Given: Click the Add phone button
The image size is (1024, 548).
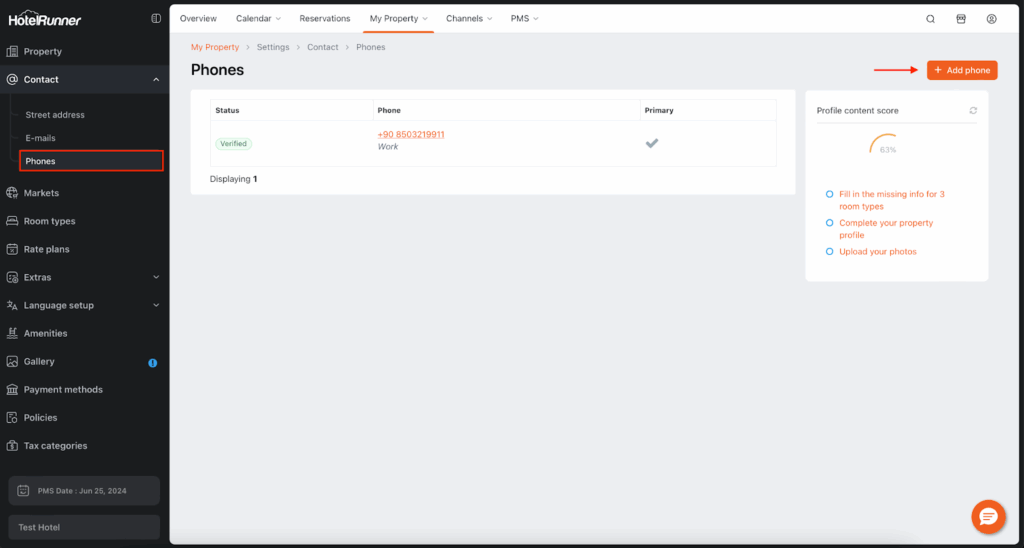Looking at the screenshot, I should pos(961,70).
